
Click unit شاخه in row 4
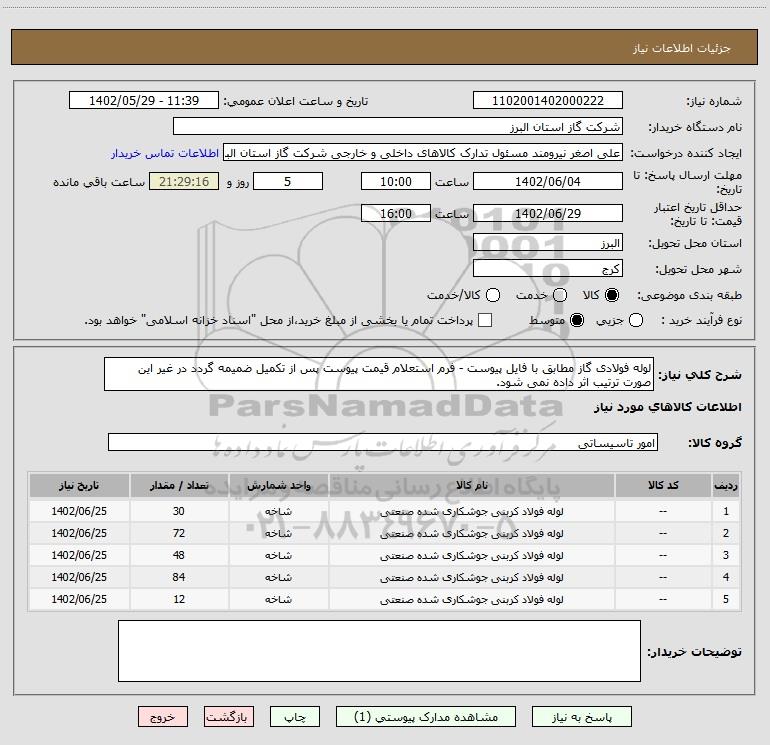tap(278, 577)
